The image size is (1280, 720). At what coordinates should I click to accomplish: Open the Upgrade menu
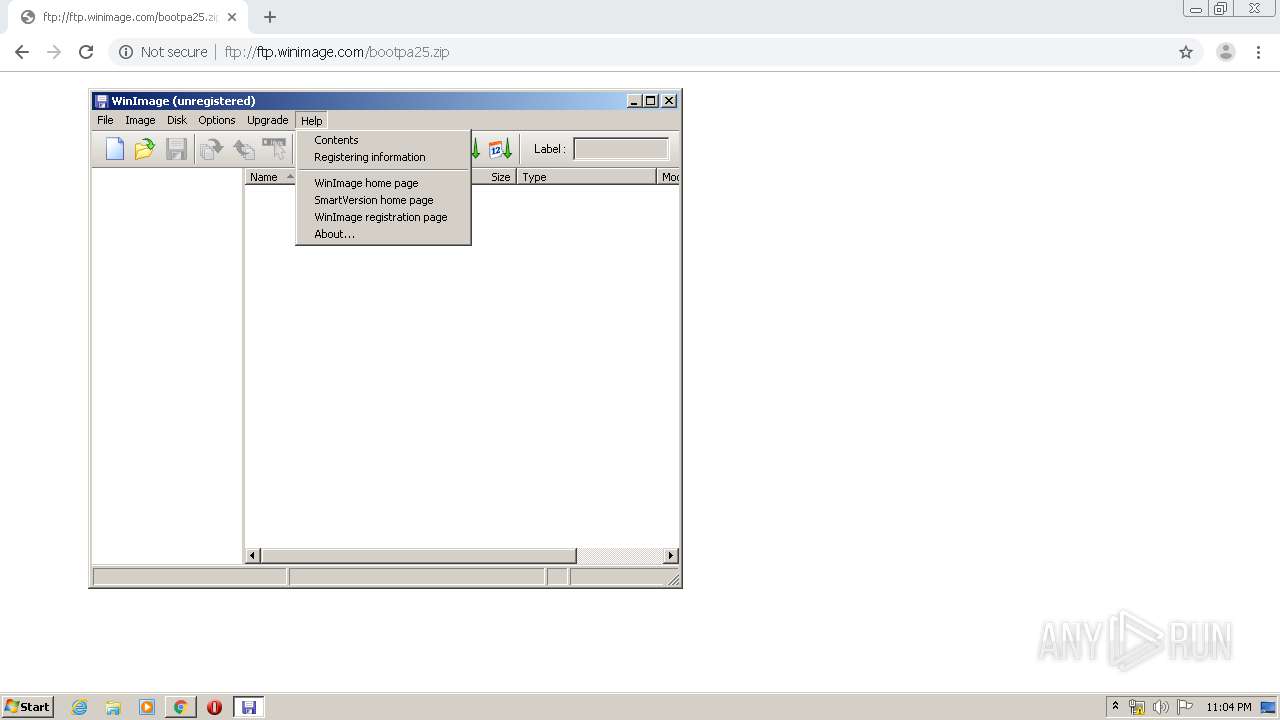(x=268, y=120)
